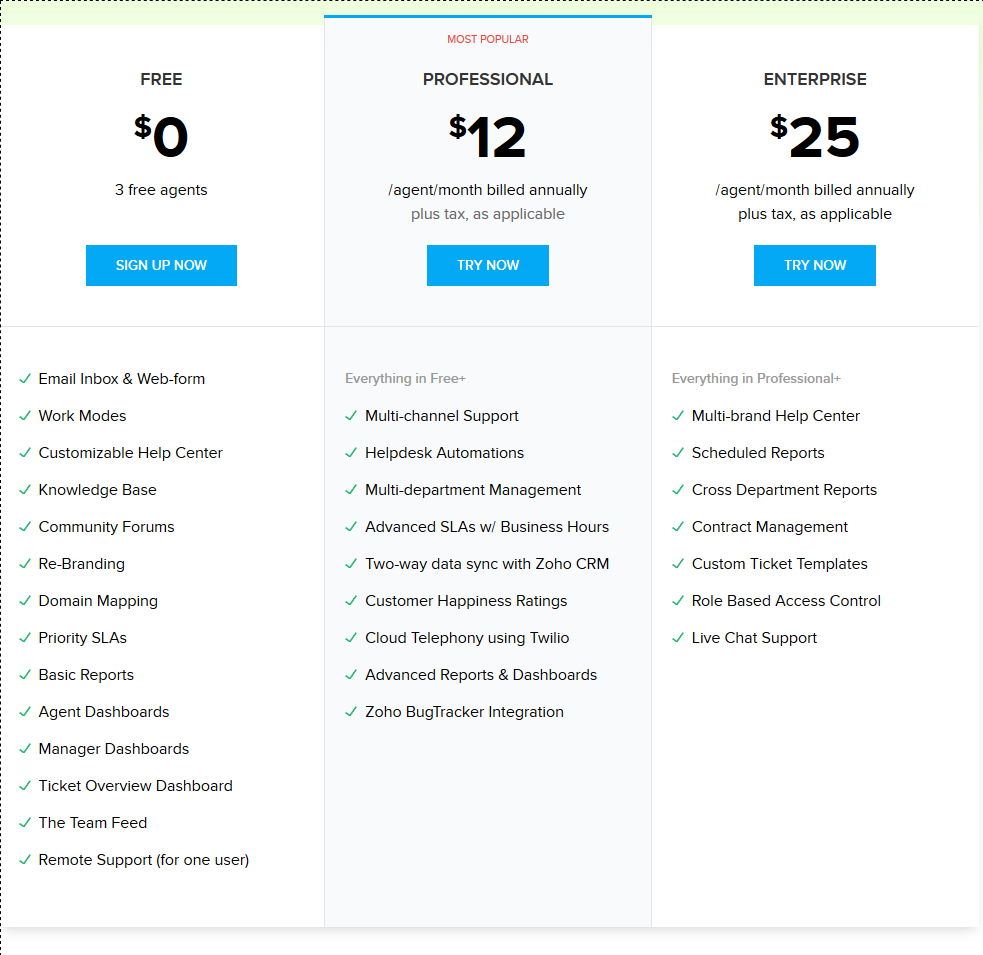Click the checkmark next to Contract Management

[678, 527]
